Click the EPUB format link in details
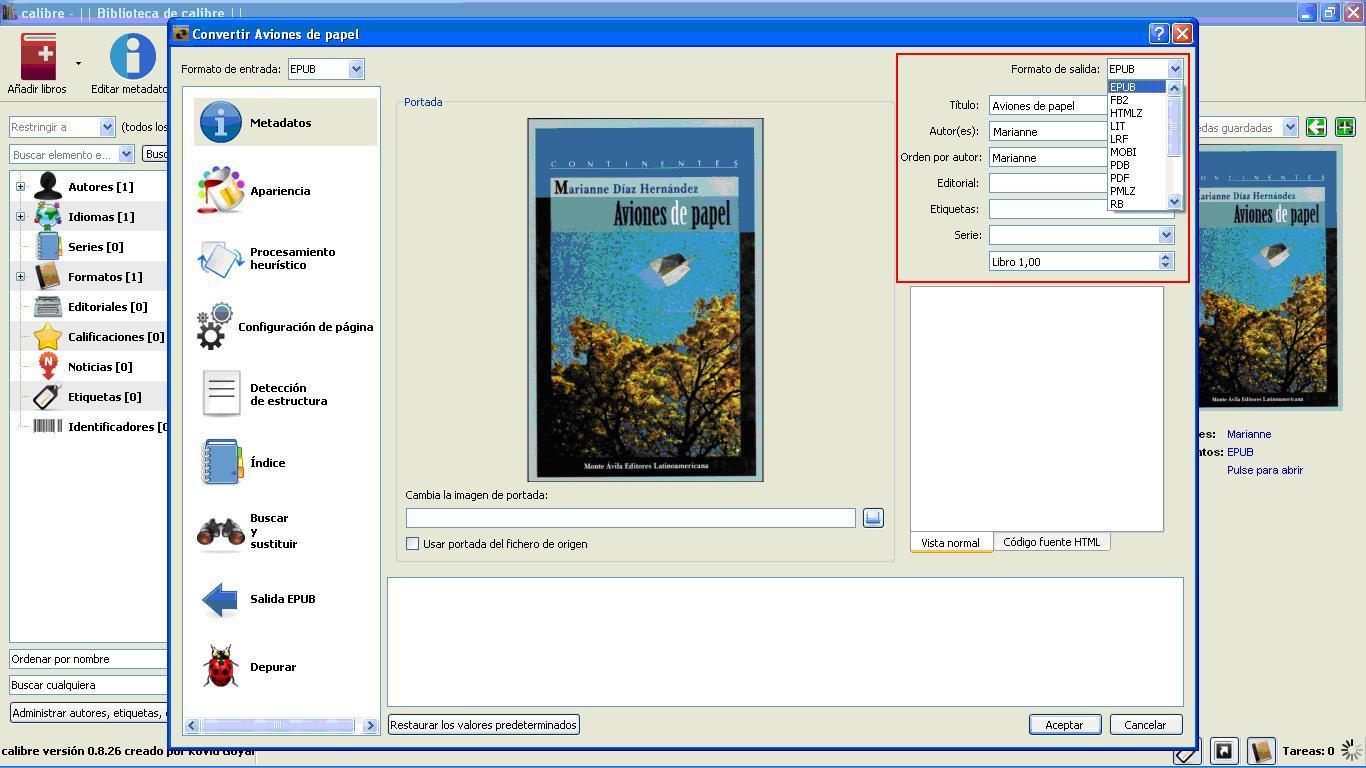 (x=1240, y=452)
